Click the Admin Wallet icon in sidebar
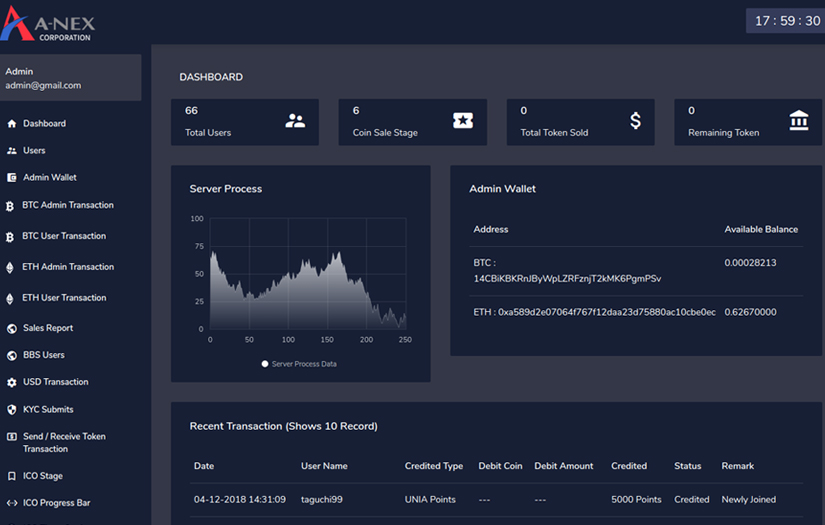This screenshot has height=525, width=825. (x=12, y=178)
